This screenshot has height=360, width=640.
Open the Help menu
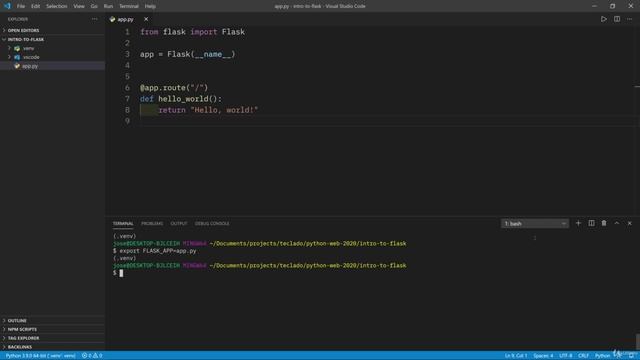pyautogui.click(x=150, y=6)
